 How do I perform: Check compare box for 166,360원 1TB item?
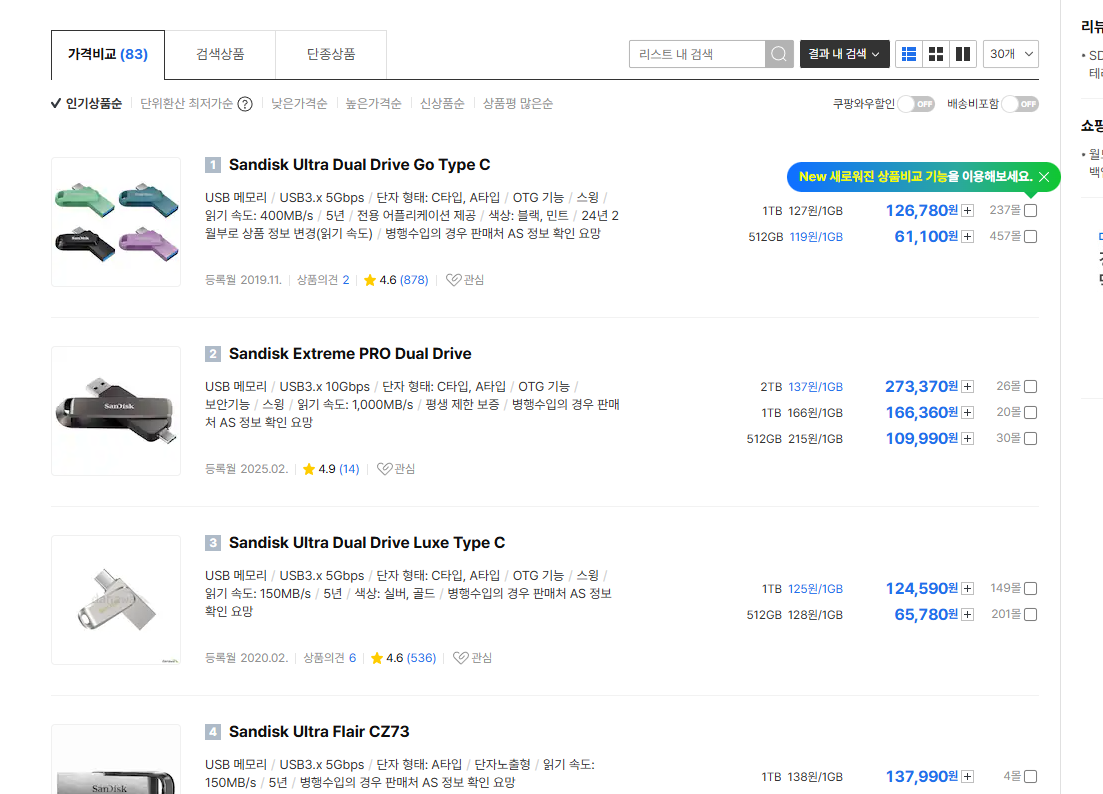(1031, 412)
